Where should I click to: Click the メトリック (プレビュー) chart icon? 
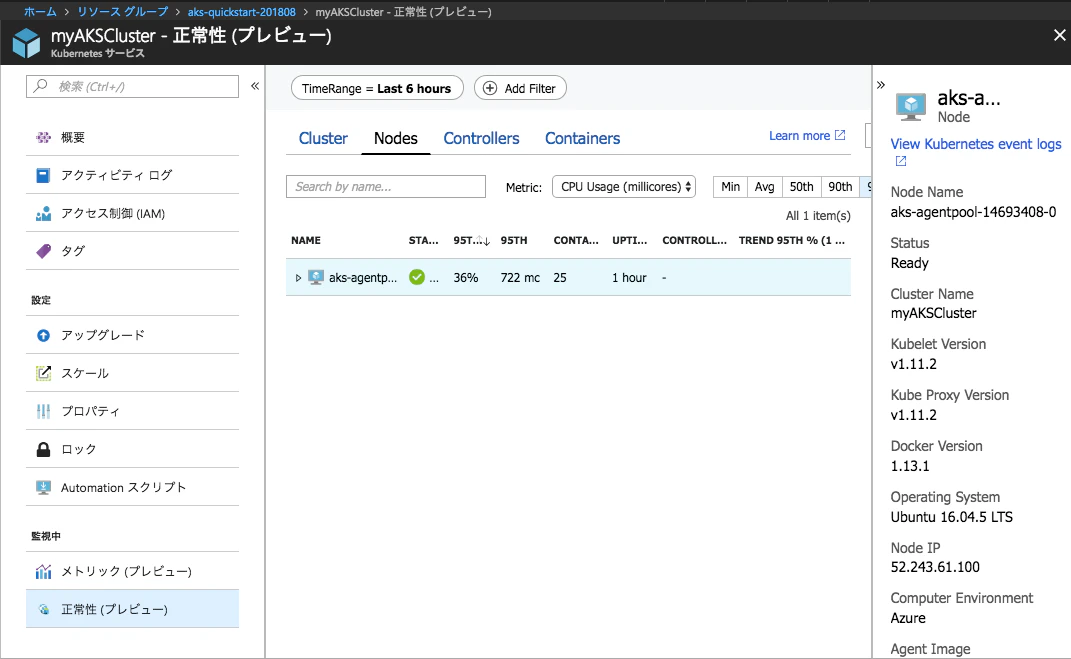click(x=43, y=571)
